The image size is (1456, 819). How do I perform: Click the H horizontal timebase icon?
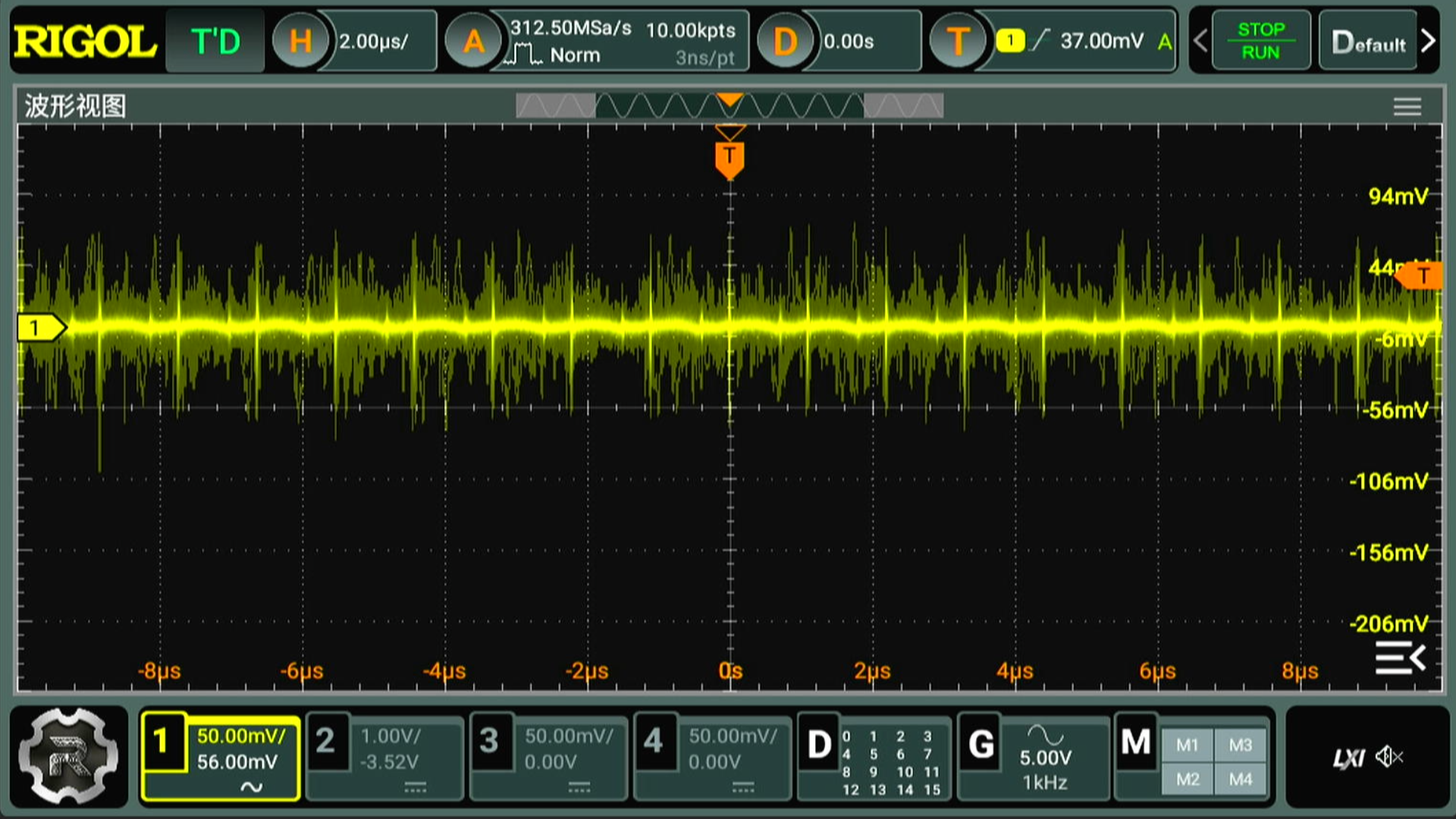pyautogui.click(x=300, y=41)
